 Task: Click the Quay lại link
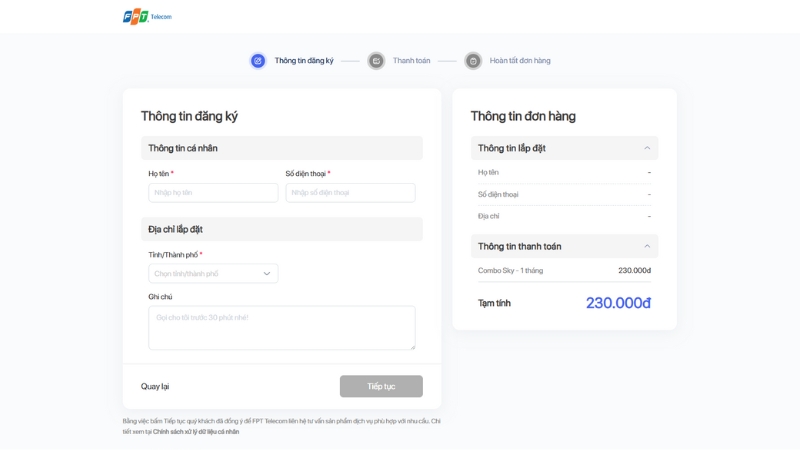(155, 387)
